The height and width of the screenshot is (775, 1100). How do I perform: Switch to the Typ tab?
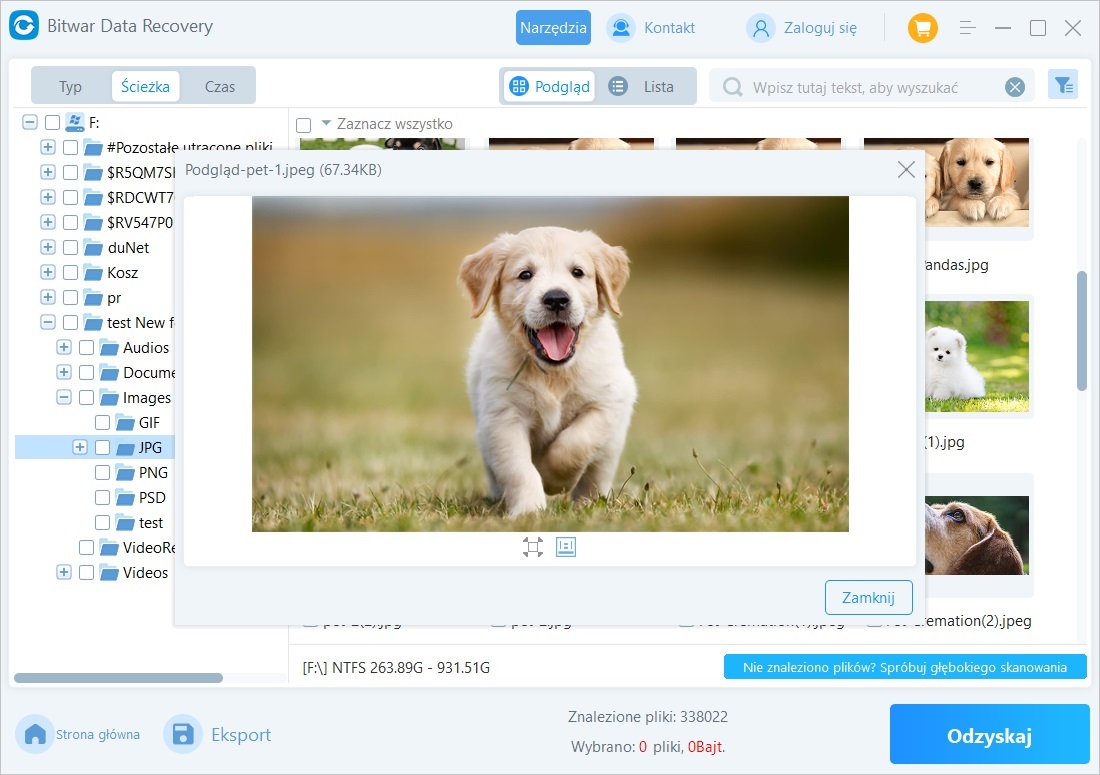pos(70,86)
